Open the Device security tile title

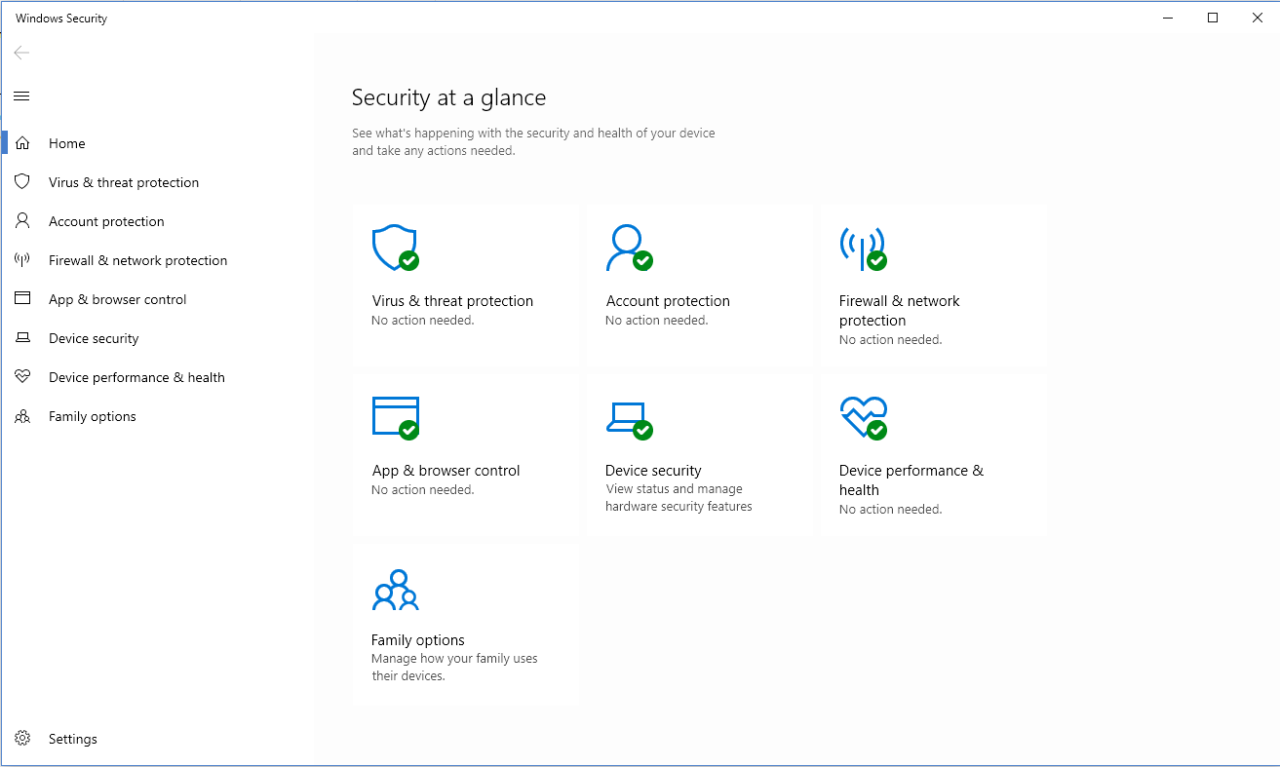653,471
